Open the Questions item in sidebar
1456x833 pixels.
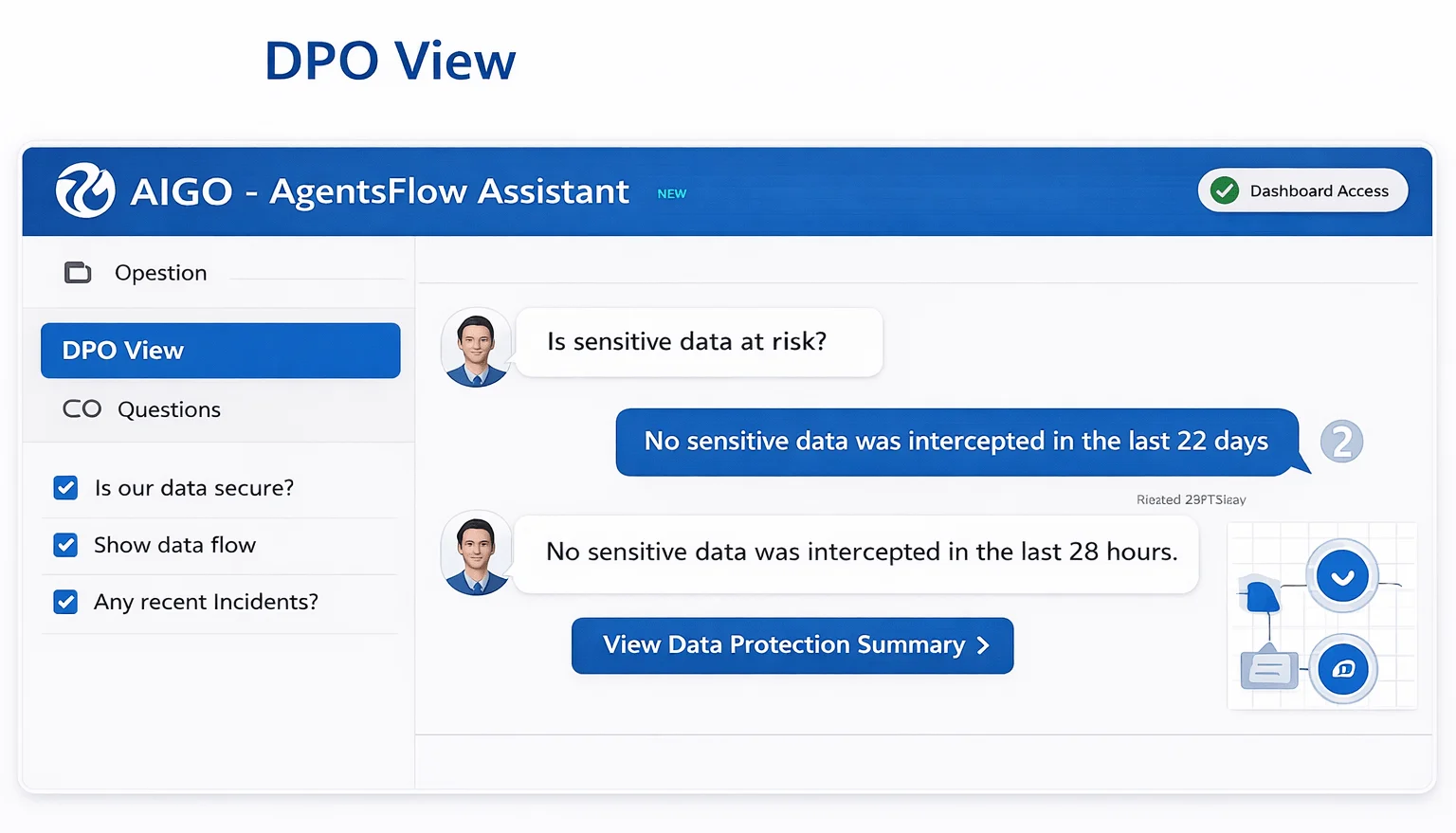click(169, 409)
